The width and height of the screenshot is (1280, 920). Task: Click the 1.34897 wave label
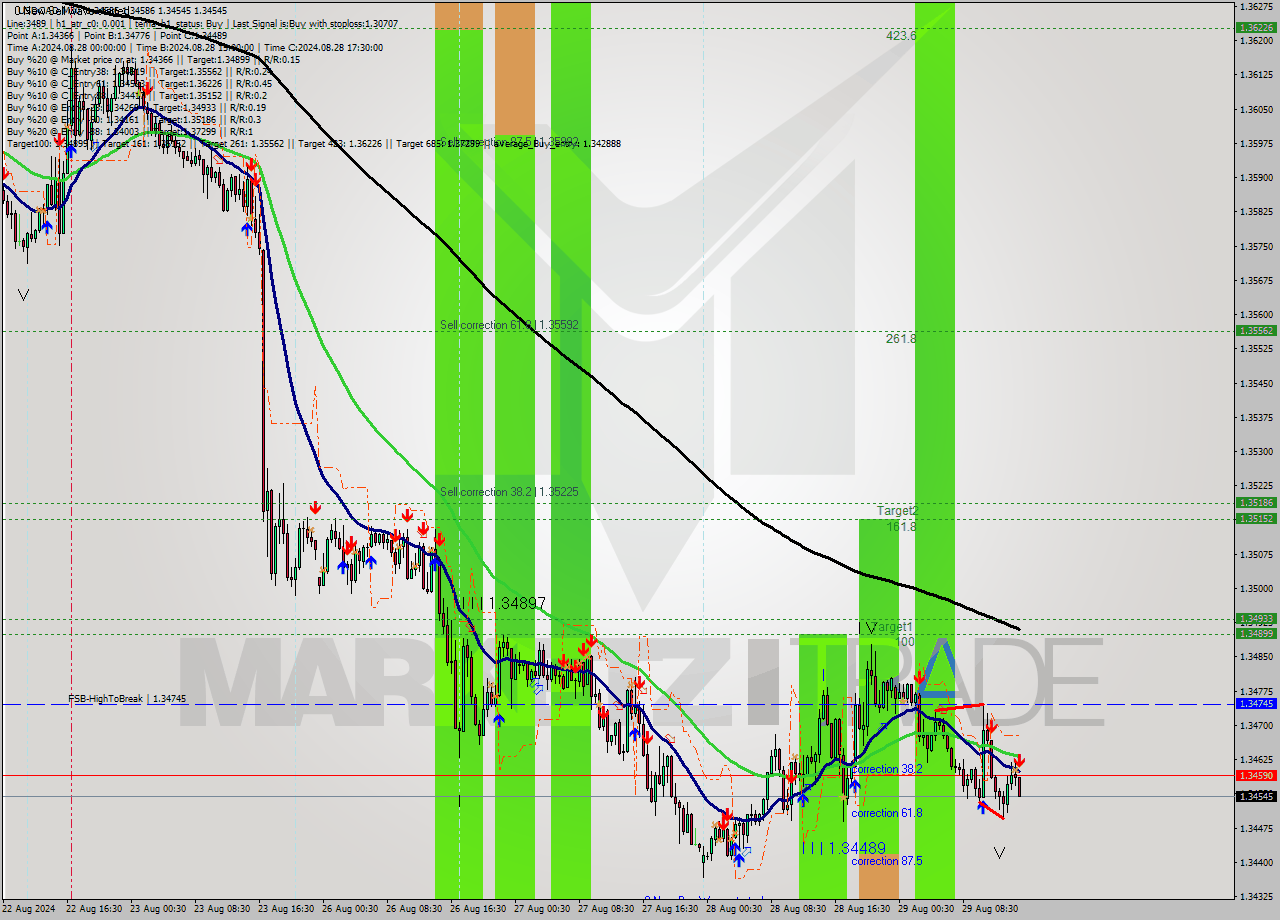pyautogui.click(x=505, y=603)
